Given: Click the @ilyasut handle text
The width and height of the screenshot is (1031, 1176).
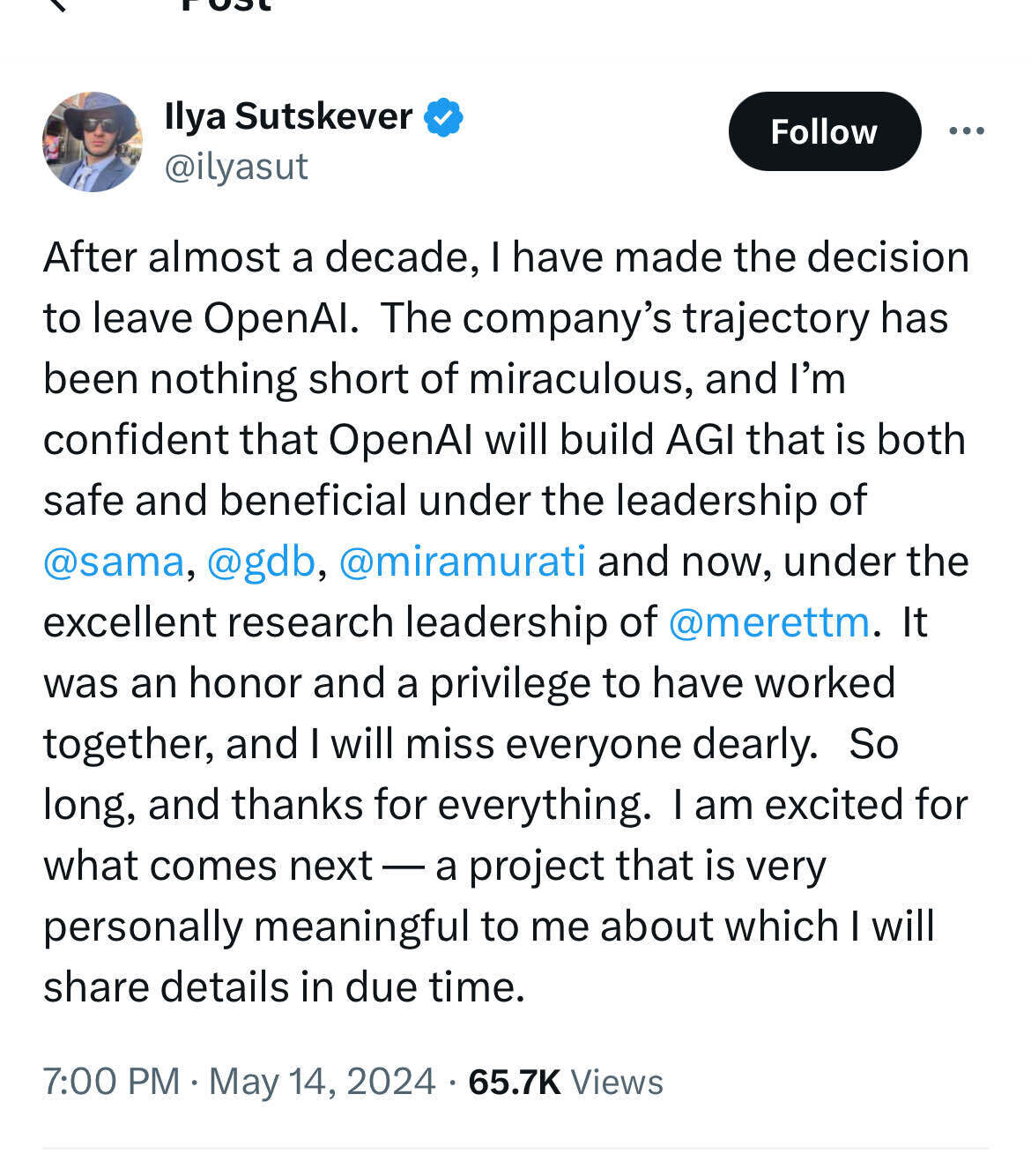Looking at the screenshot, I should tap(236, 166).
